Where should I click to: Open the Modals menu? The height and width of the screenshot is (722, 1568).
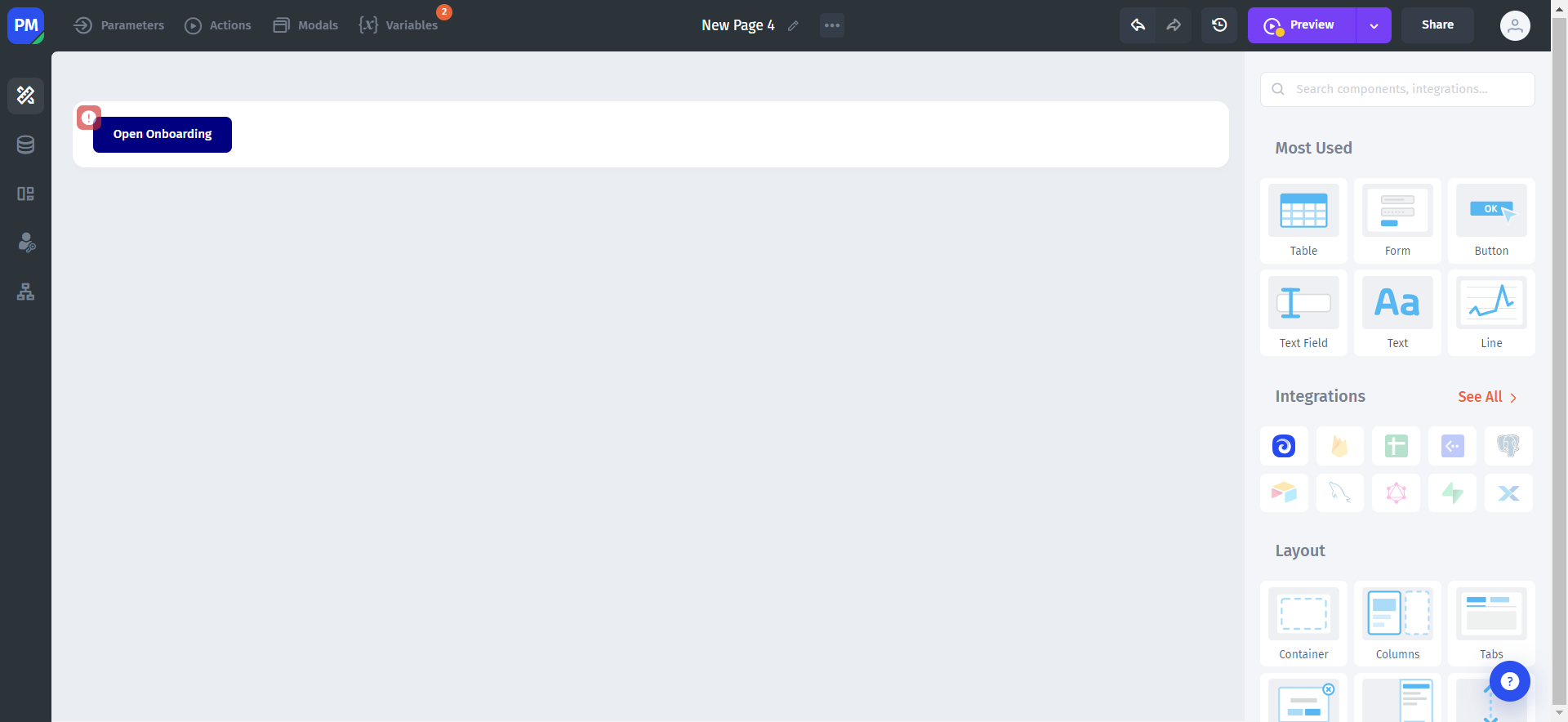tap(305, 25)
